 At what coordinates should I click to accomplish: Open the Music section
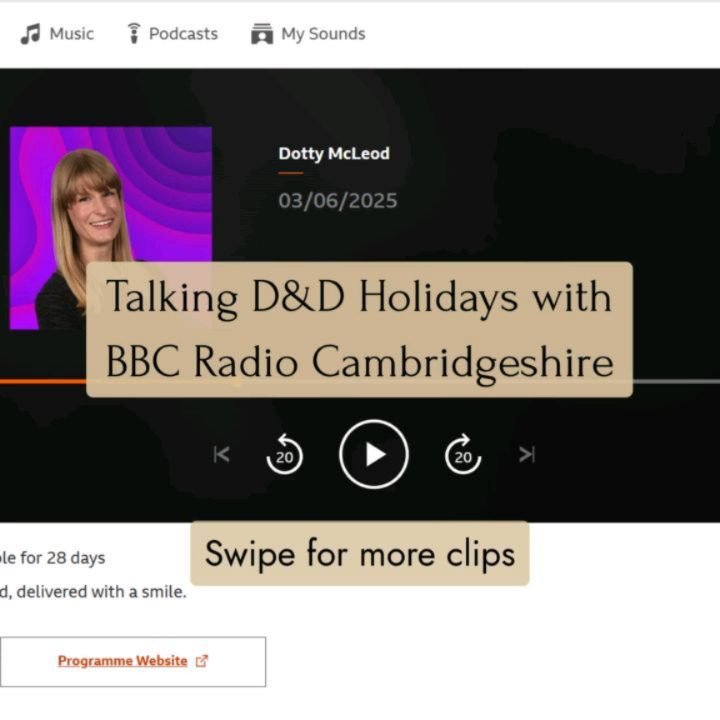pos(57,34)
